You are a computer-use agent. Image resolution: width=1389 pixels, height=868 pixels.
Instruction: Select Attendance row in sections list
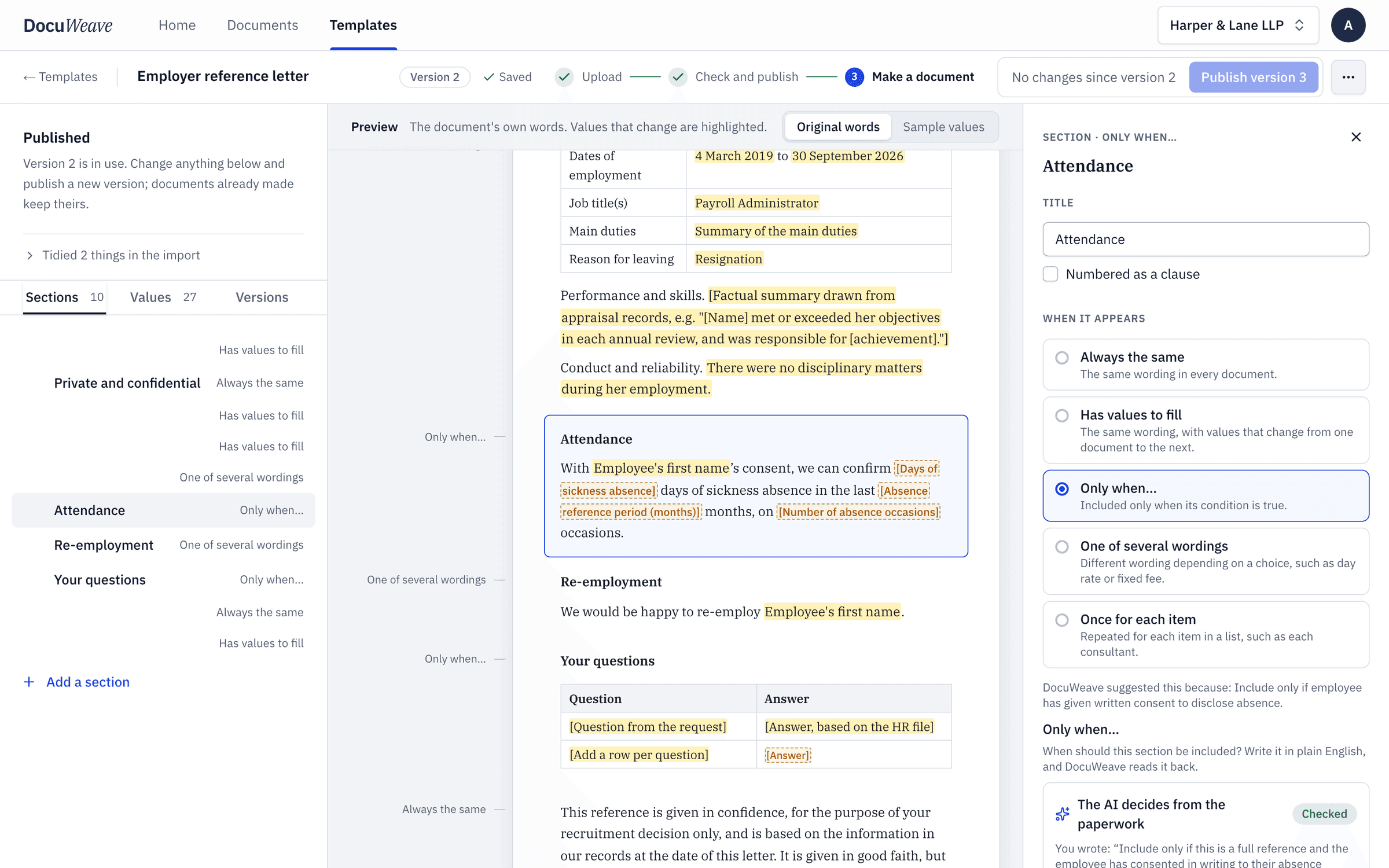click(x=163, y=510)
